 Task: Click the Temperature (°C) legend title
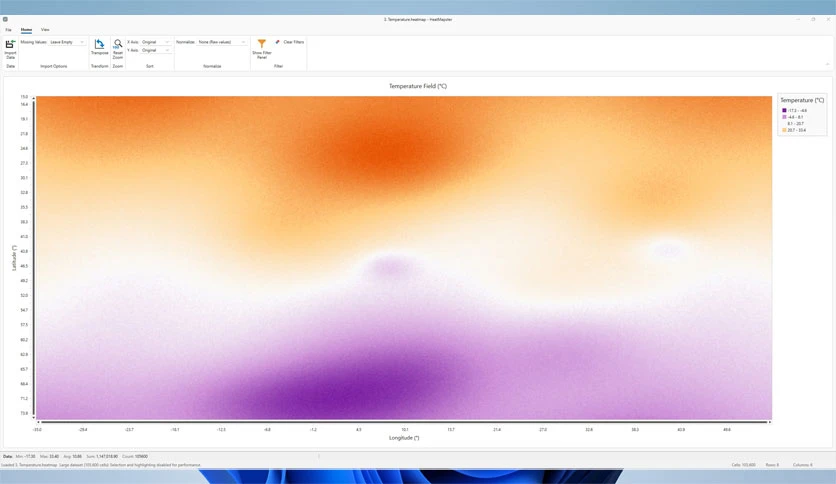[x=802, y=100]
